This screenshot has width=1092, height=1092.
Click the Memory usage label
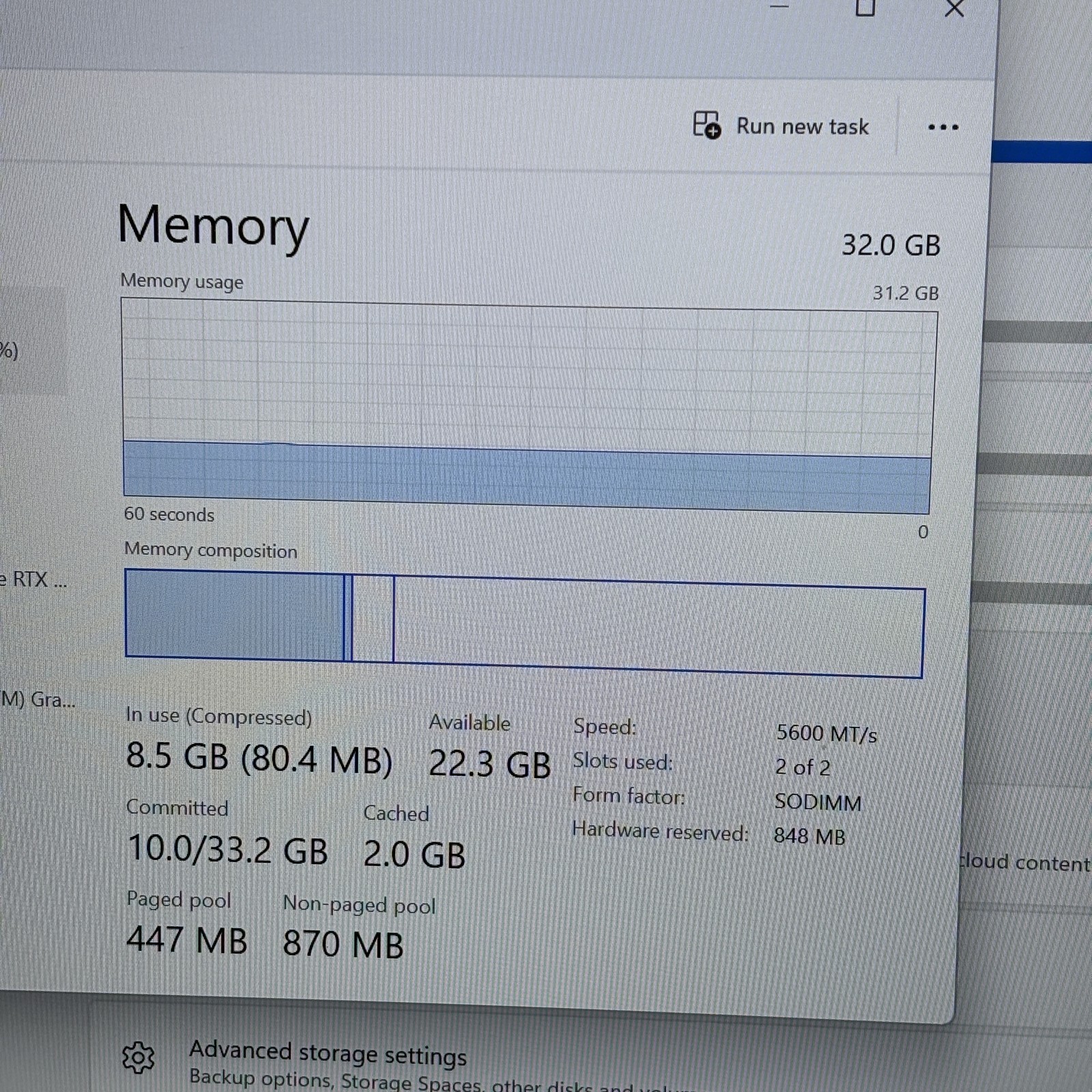[x=182, y=281]
